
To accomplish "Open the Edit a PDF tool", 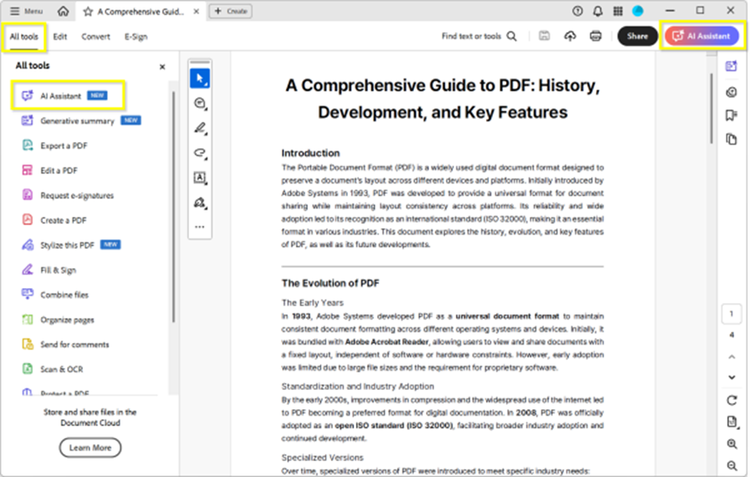I will 49,170.
